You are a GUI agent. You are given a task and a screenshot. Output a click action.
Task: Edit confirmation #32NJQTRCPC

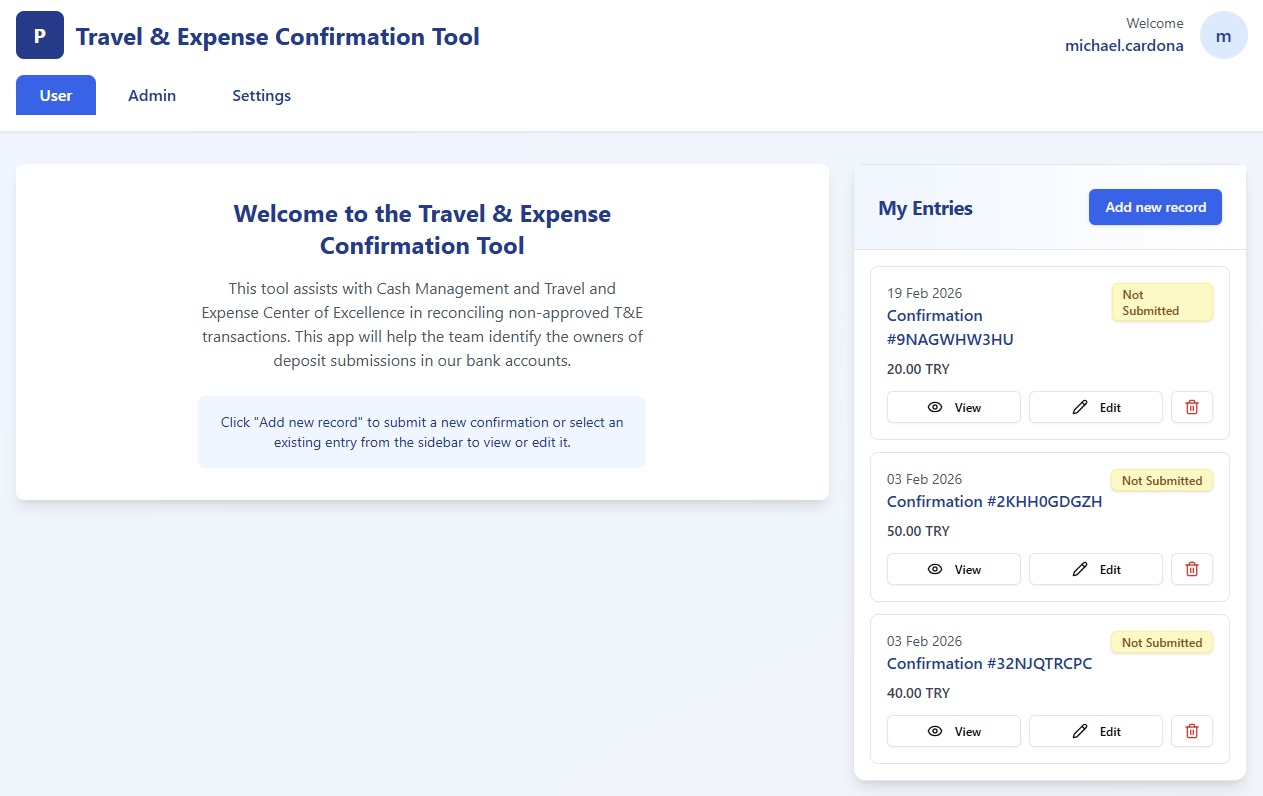coord(1096,731)
